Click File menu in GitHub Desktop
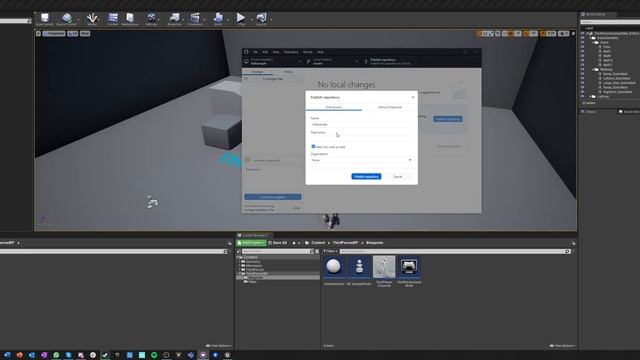Viewport: 640px width, 360px height. tap(256, 52)
